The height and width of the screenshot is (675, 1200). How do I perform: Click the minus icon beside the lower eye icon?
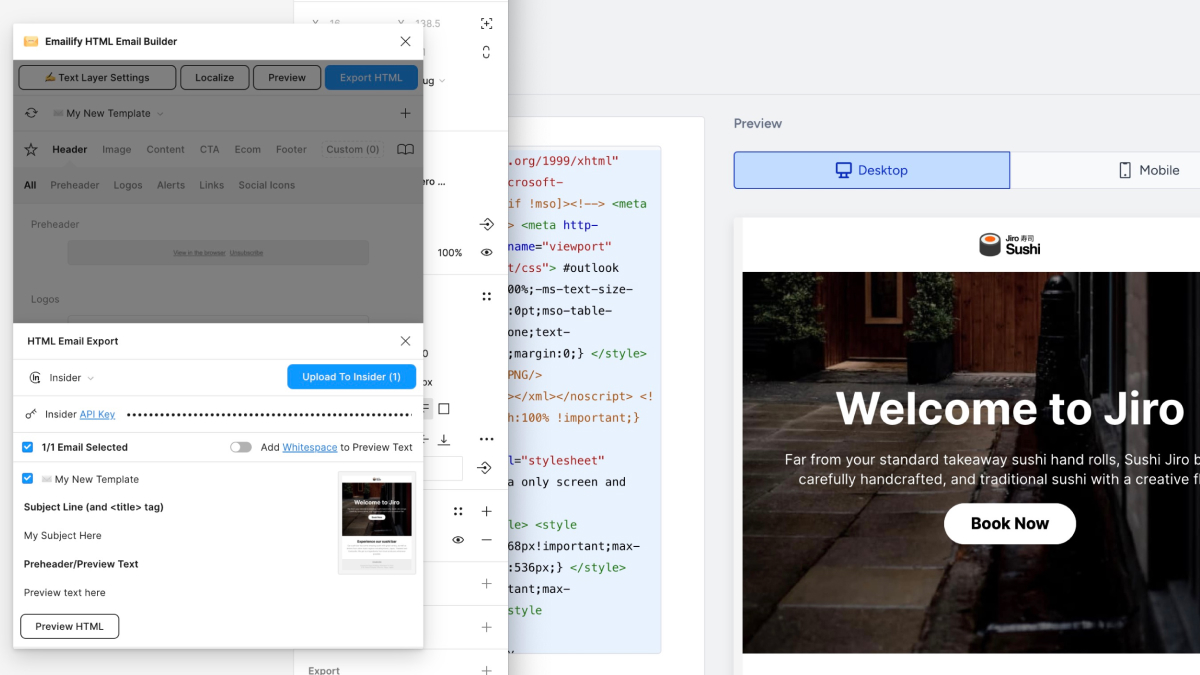[486, 540]
